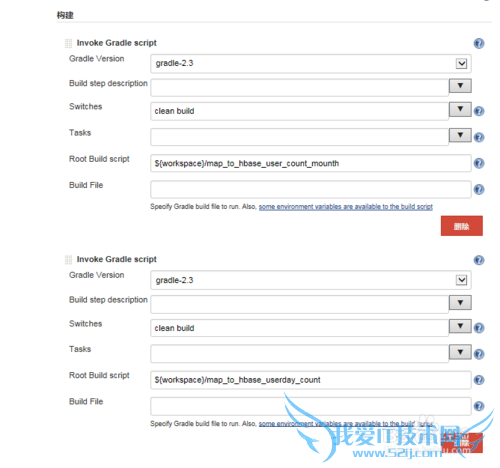Open environment variables link in second build step
The height and width of the screenshot is (468, 500).
(x=346, y=424)
